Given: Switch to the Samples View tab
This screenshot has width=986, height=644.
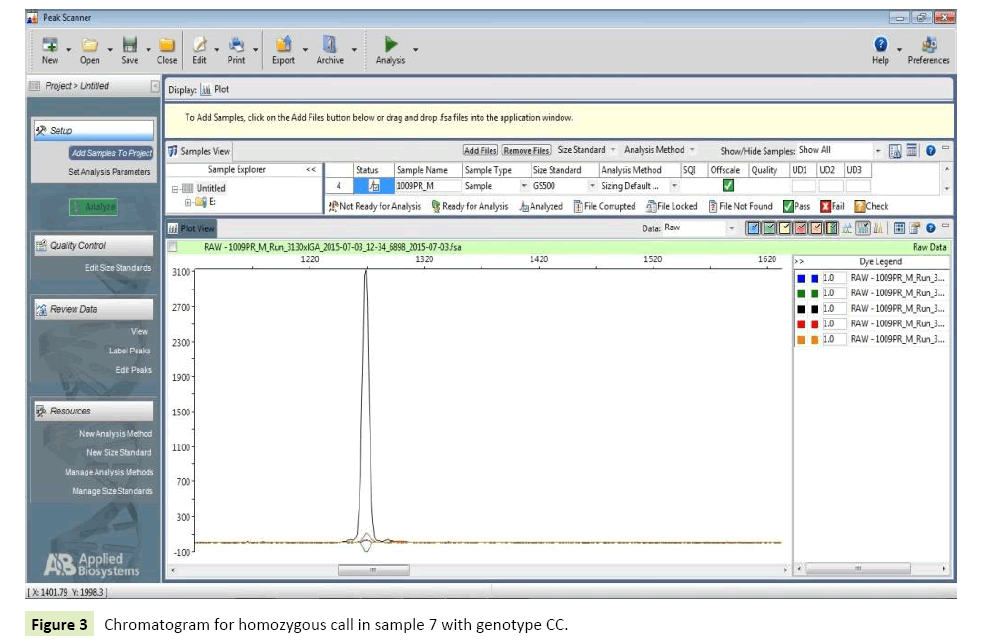Looking at the screenshot, I should coord(200,151).
